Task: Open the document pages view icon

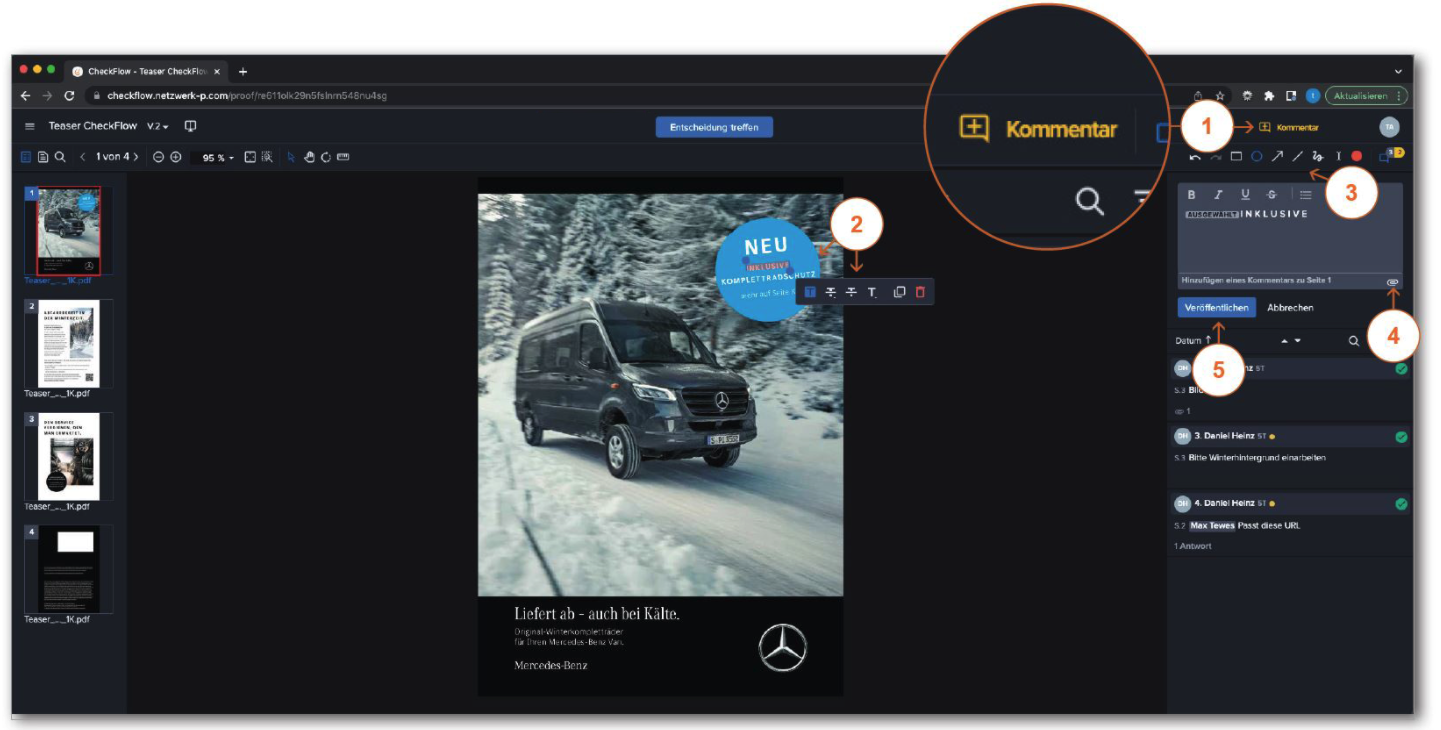Action: [43, 157]
